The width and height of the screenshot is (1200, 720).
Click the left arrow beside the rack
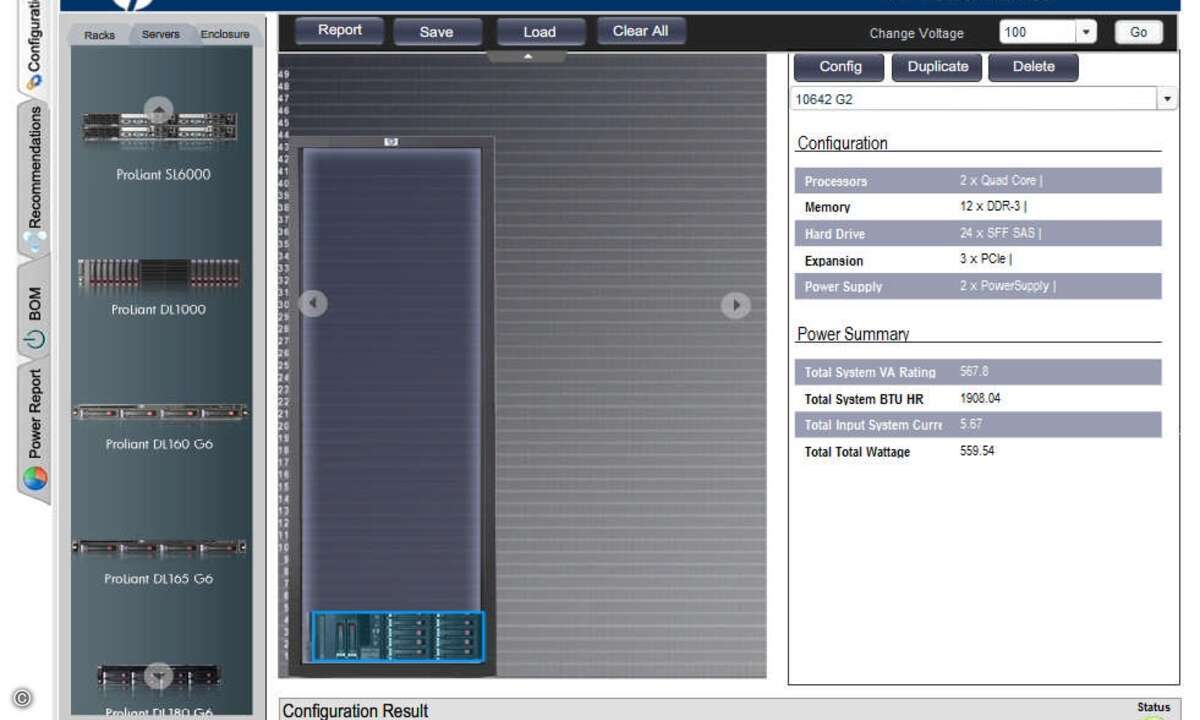[313, 303]
